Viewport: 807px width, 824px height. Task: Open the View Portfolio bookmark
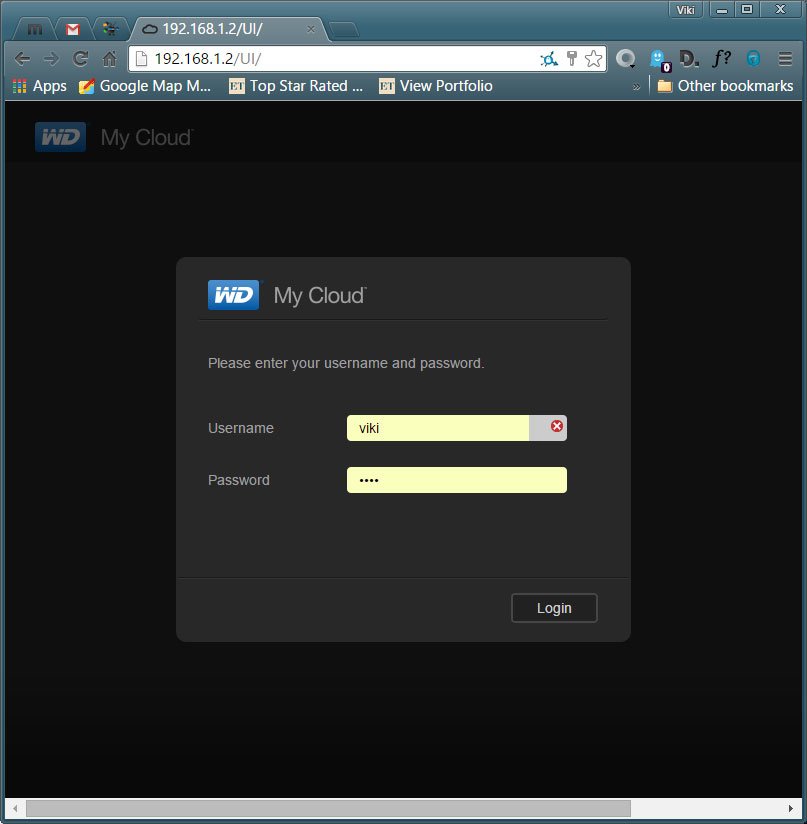[x=436, y=86]
